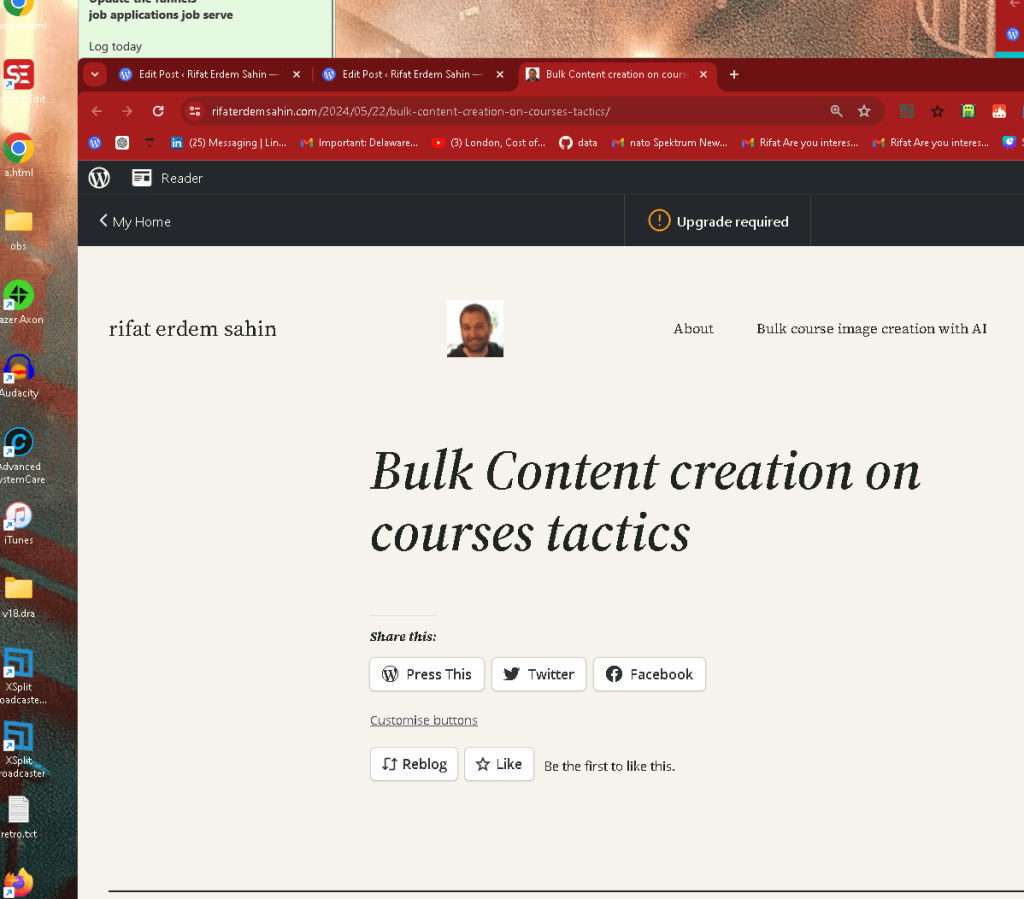Go back in browser history
Screen dimensions: 1024x899
click(97, 112)
